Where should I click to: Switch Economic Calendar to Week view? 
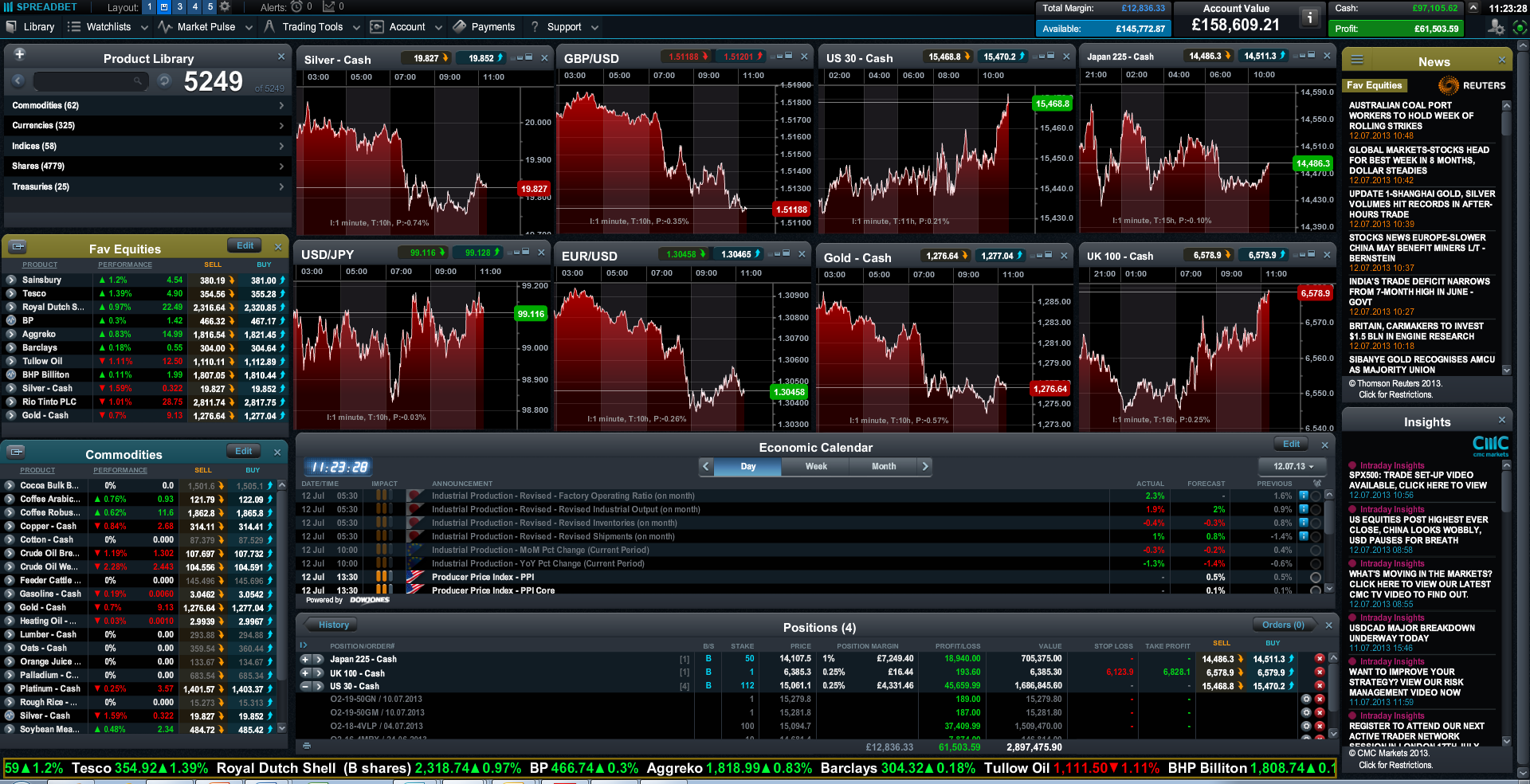(x=816, y=466)
